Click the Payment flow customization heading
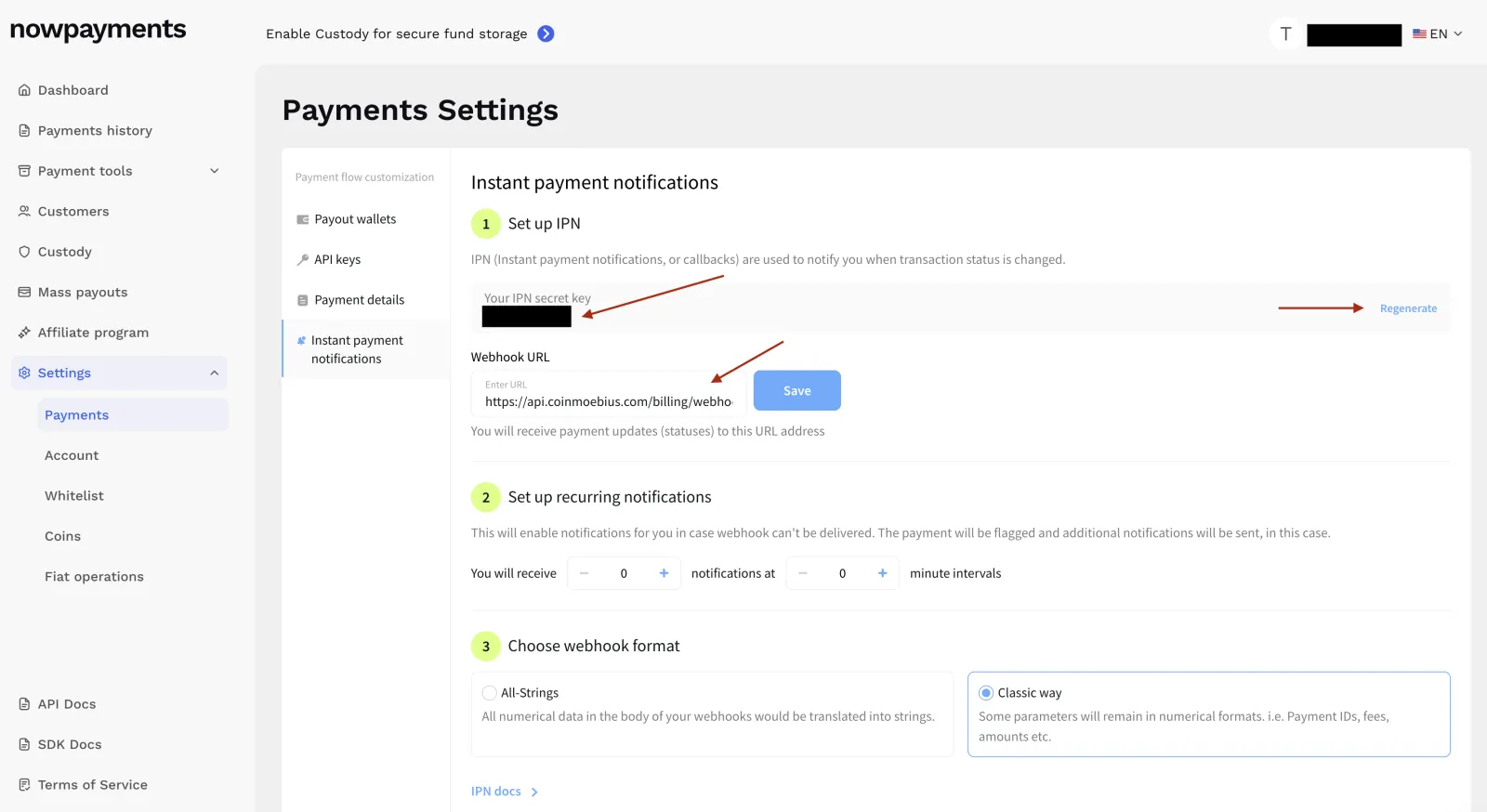 (x=364, y=177)
